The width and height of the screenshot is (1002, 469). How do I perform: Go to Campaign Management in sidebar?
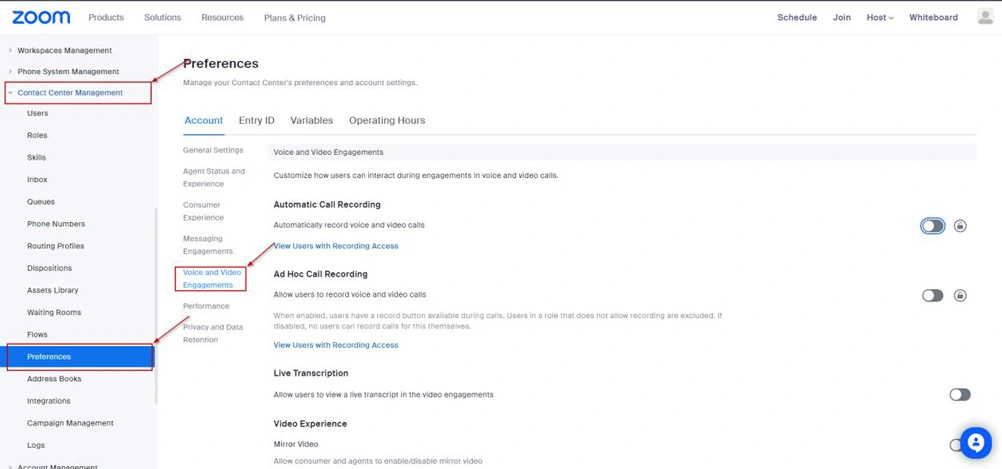[x=70, y=423]
